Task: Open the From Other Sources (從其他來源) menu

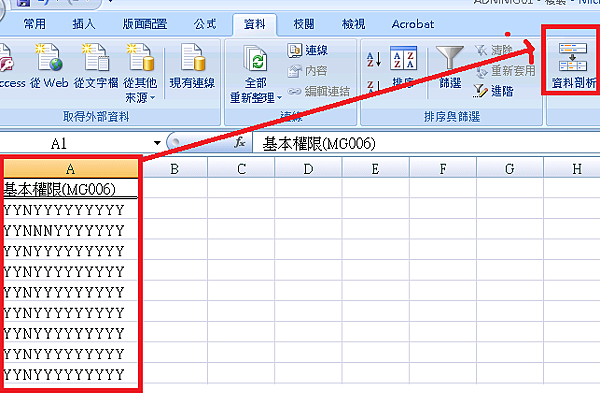Action: [140, 73]
